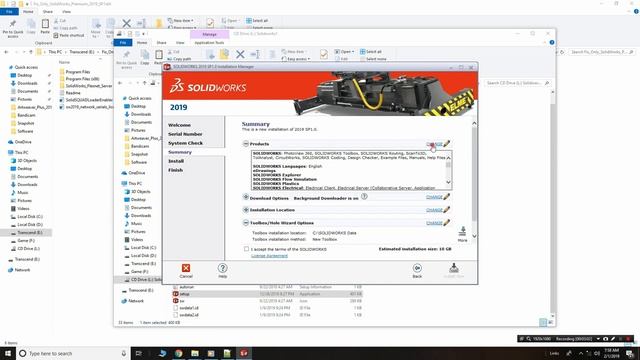Collapse the Toolbox/Hole Wizard Options section

[x=246, y=222]
